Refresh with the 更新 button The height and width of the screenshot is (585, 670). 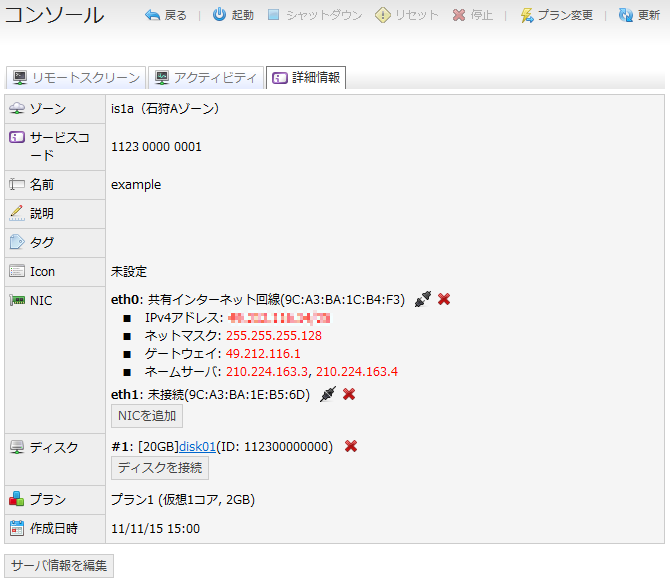point(639,16)
